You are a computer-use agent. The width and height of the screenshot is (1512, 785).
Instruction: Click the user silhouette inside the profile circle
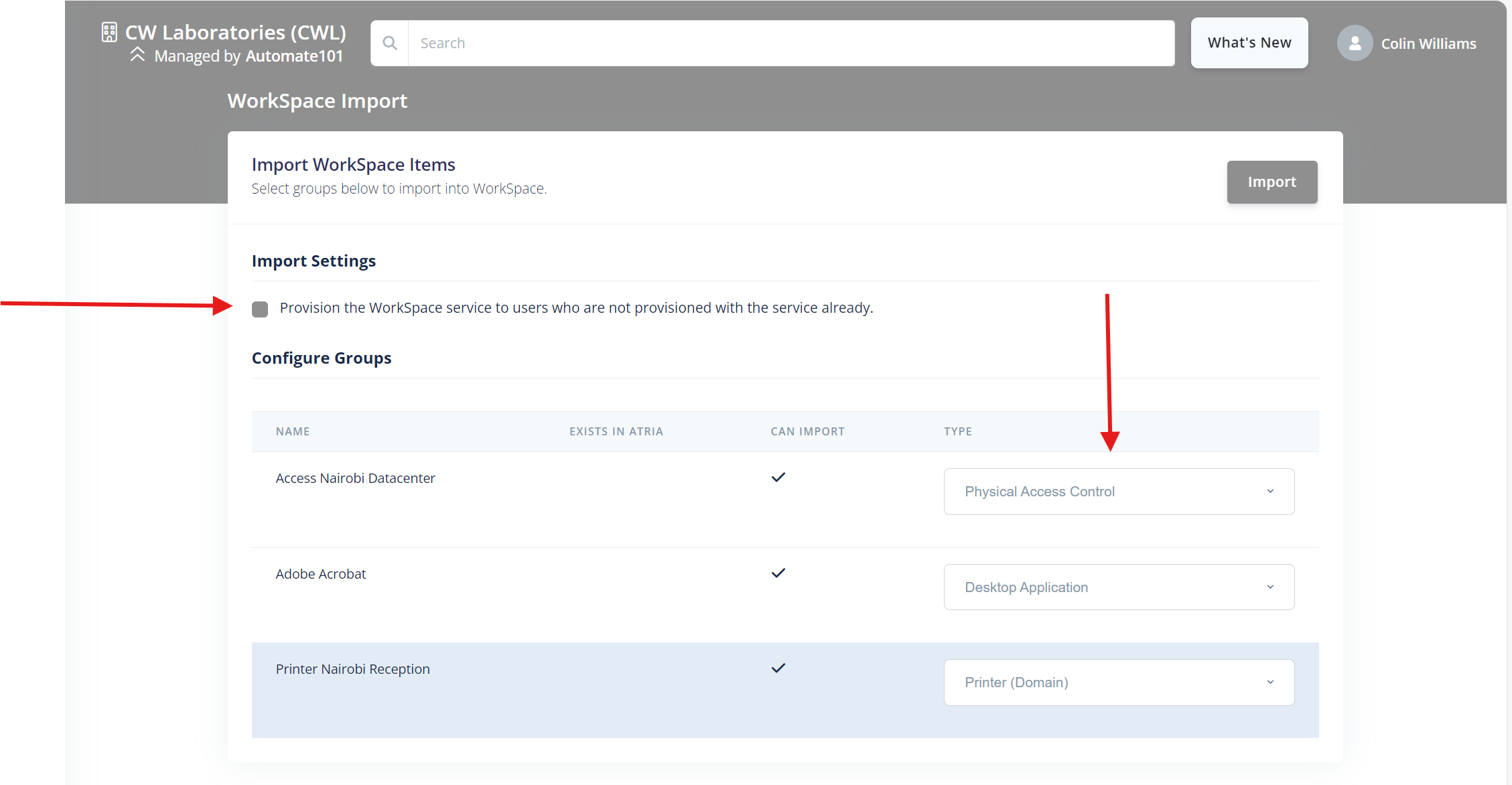1355,43
